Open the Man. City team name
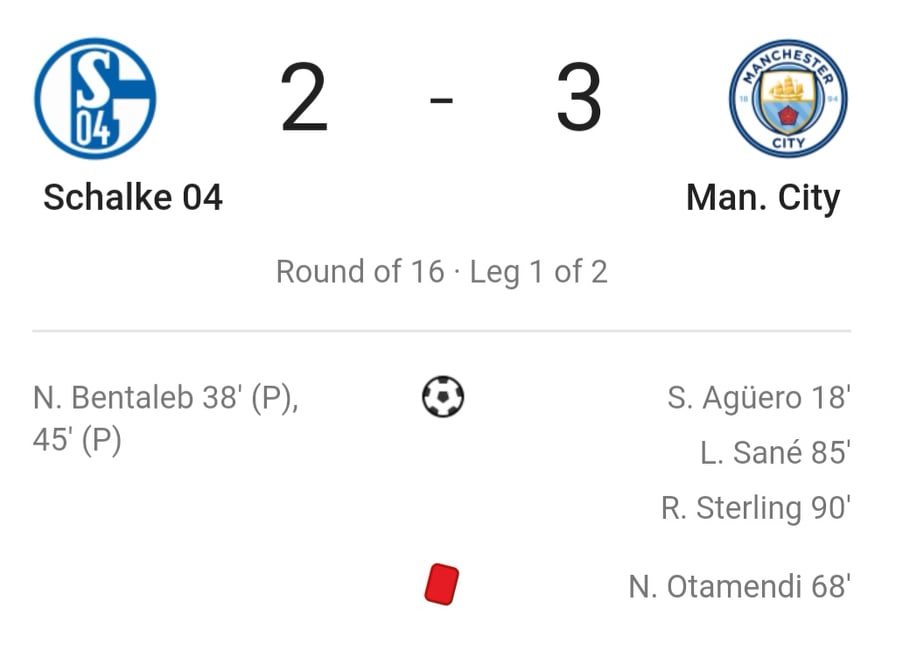 click(763, 198)
